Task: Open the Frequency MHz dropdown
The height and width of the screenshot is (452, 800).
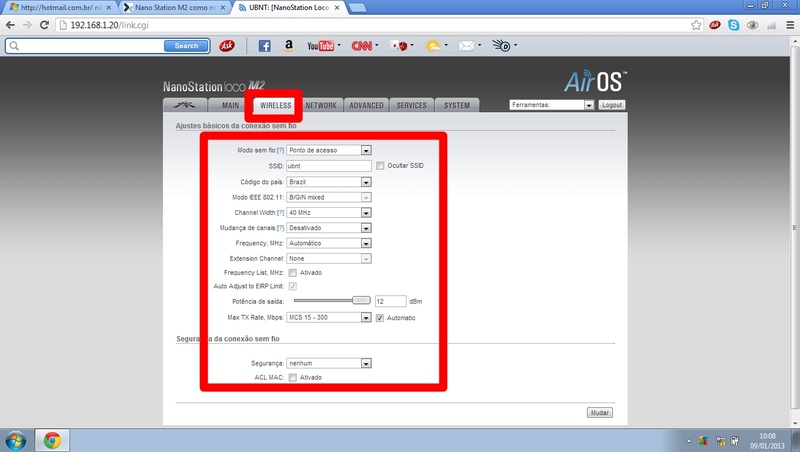Action: click(x=329, y=243)
